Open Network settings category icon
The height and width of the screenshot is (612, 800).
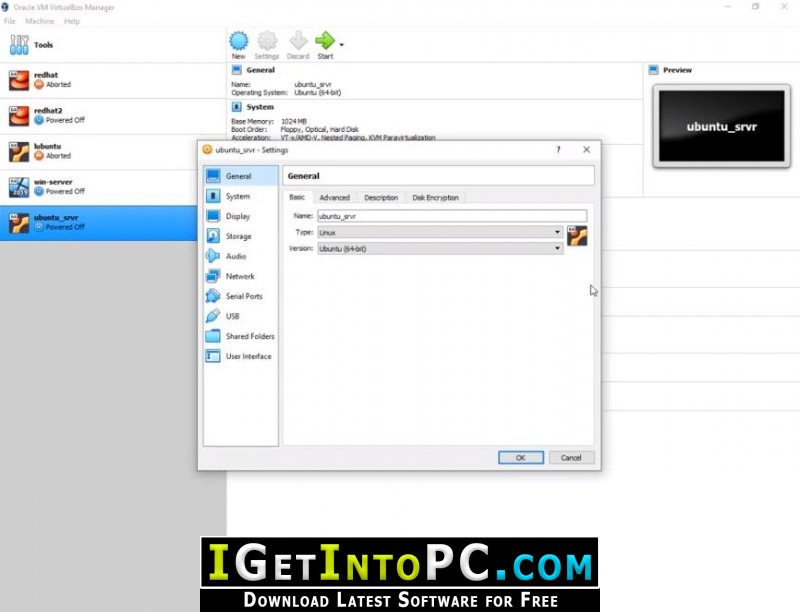(213, 276)
